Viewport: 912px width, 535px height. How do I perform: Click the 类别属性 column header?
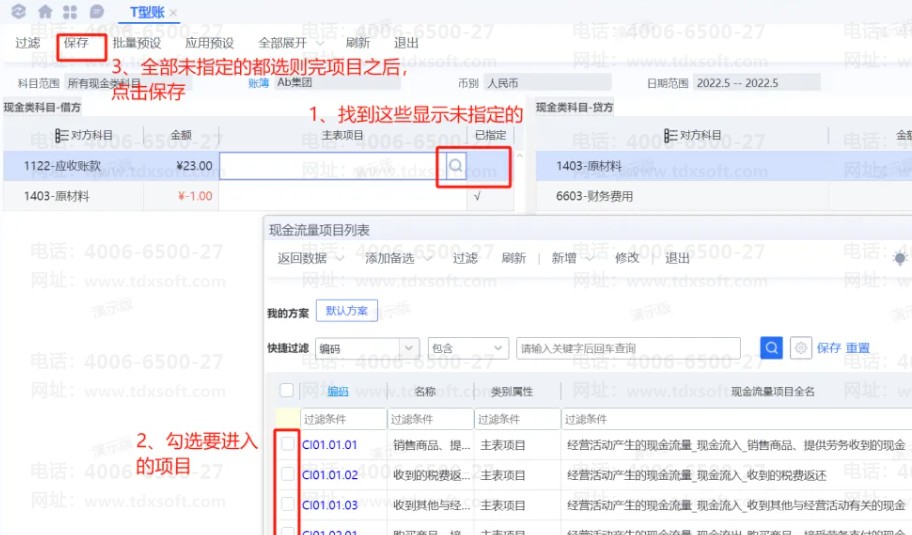pyautogui.click(x=511, y=391)
